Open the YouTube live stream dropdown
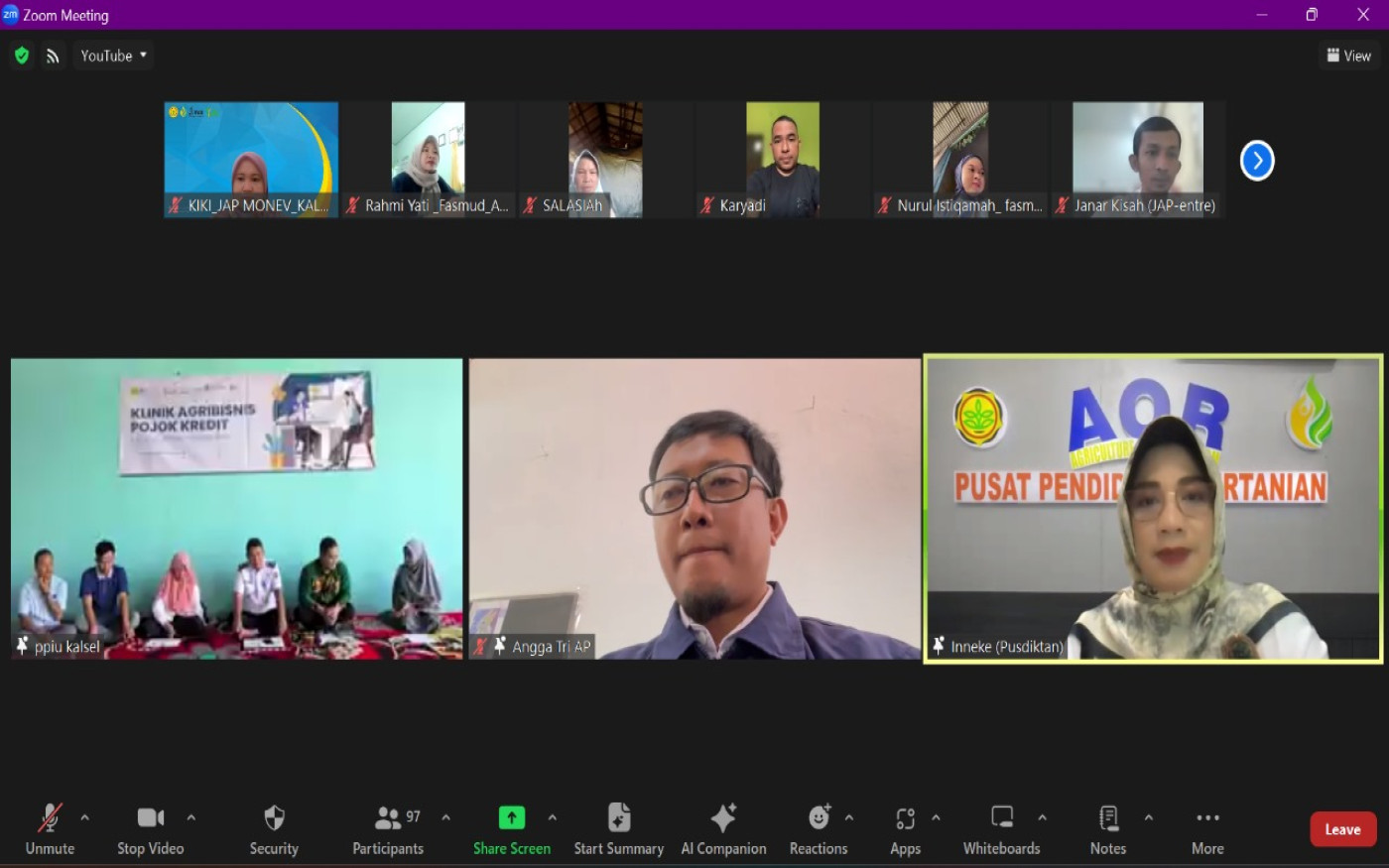Viewport: 1389px width, 868px height. 113,56
